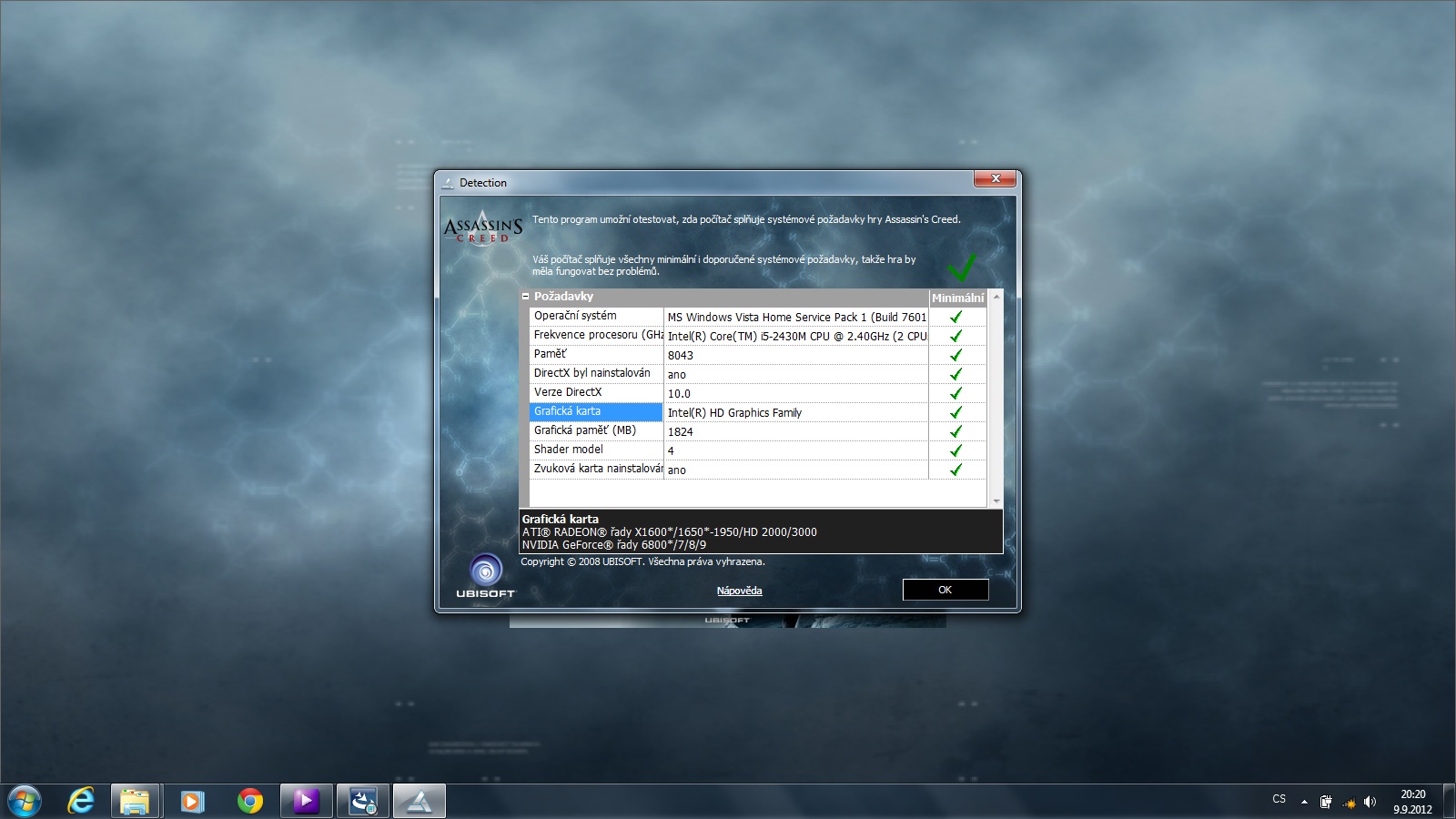Open the network signal tray icon
The width and height of the screenshot is (1456, 819).
pyautogui.click(x=1349, y=802)
